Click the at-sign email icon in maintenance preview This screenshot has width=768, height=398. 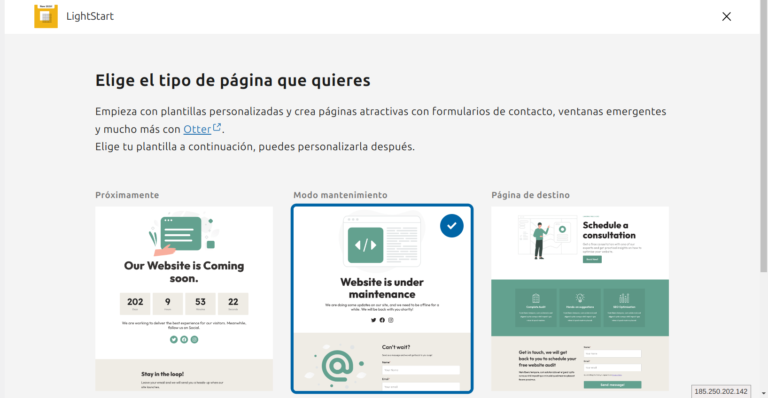[337, 366]
